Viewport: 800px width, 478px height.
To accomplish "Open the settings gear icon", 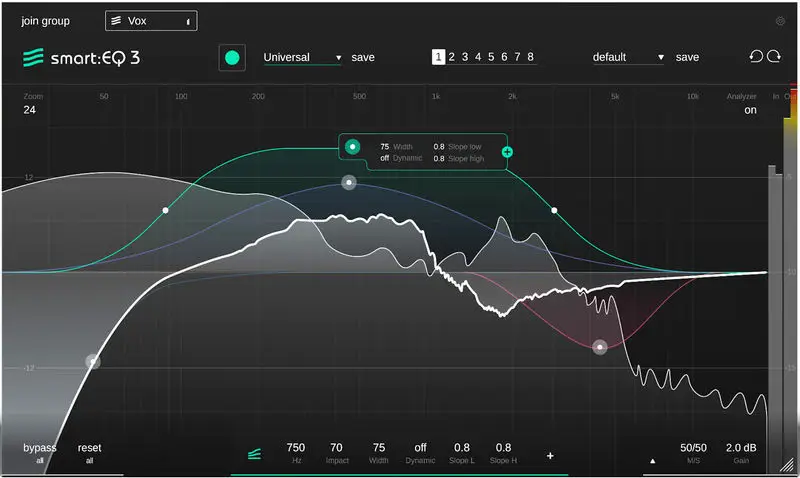I will 780,21.
